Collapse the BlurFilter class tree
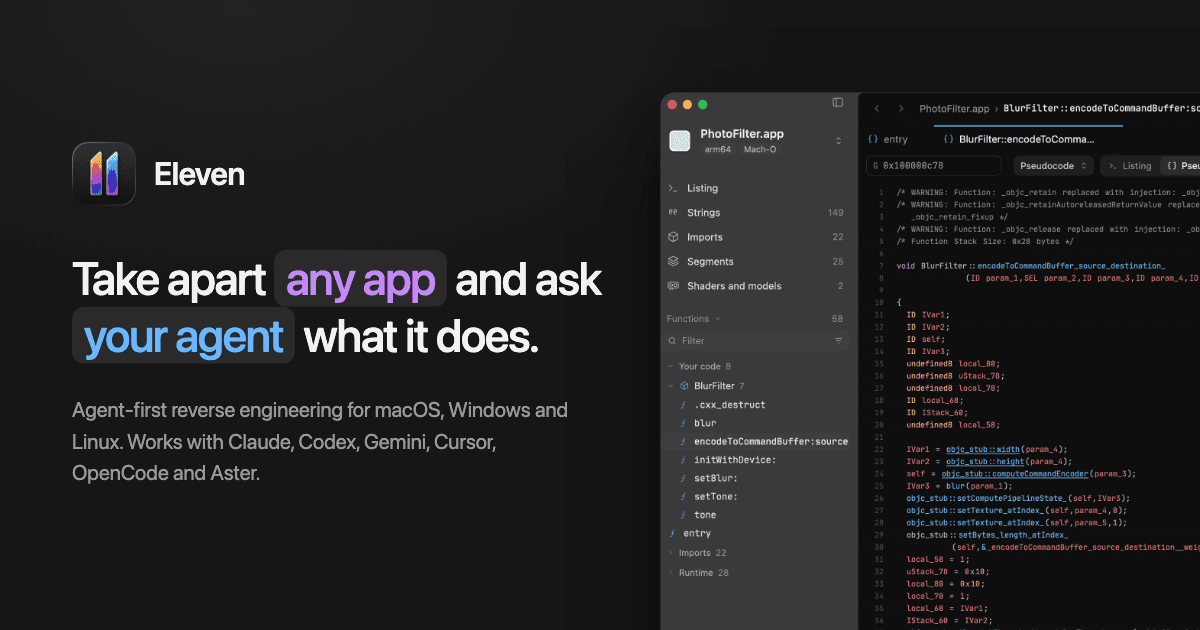 click(x=671, y=386)
